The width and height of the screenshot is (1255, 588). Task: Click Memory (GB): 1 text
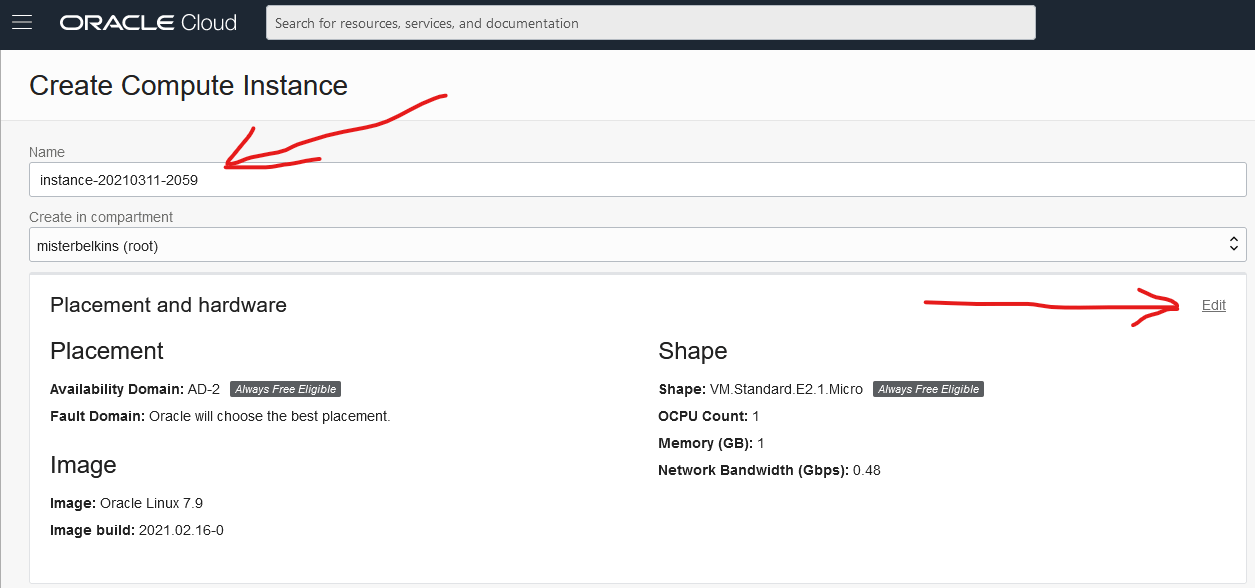click(x=711, y=443)
